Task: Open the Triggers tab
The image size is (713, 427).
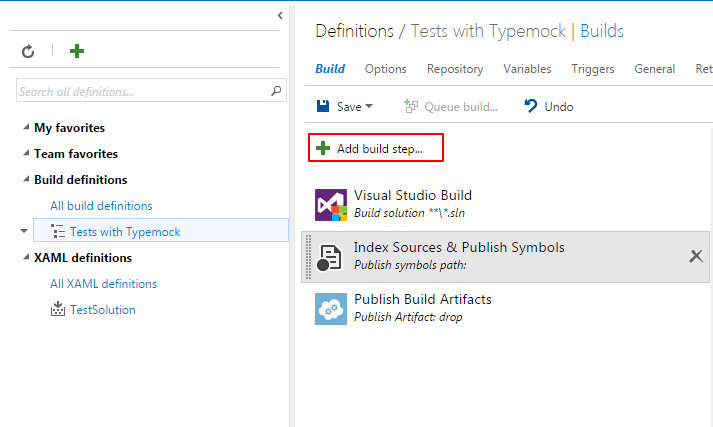Action: pos(593,69)
